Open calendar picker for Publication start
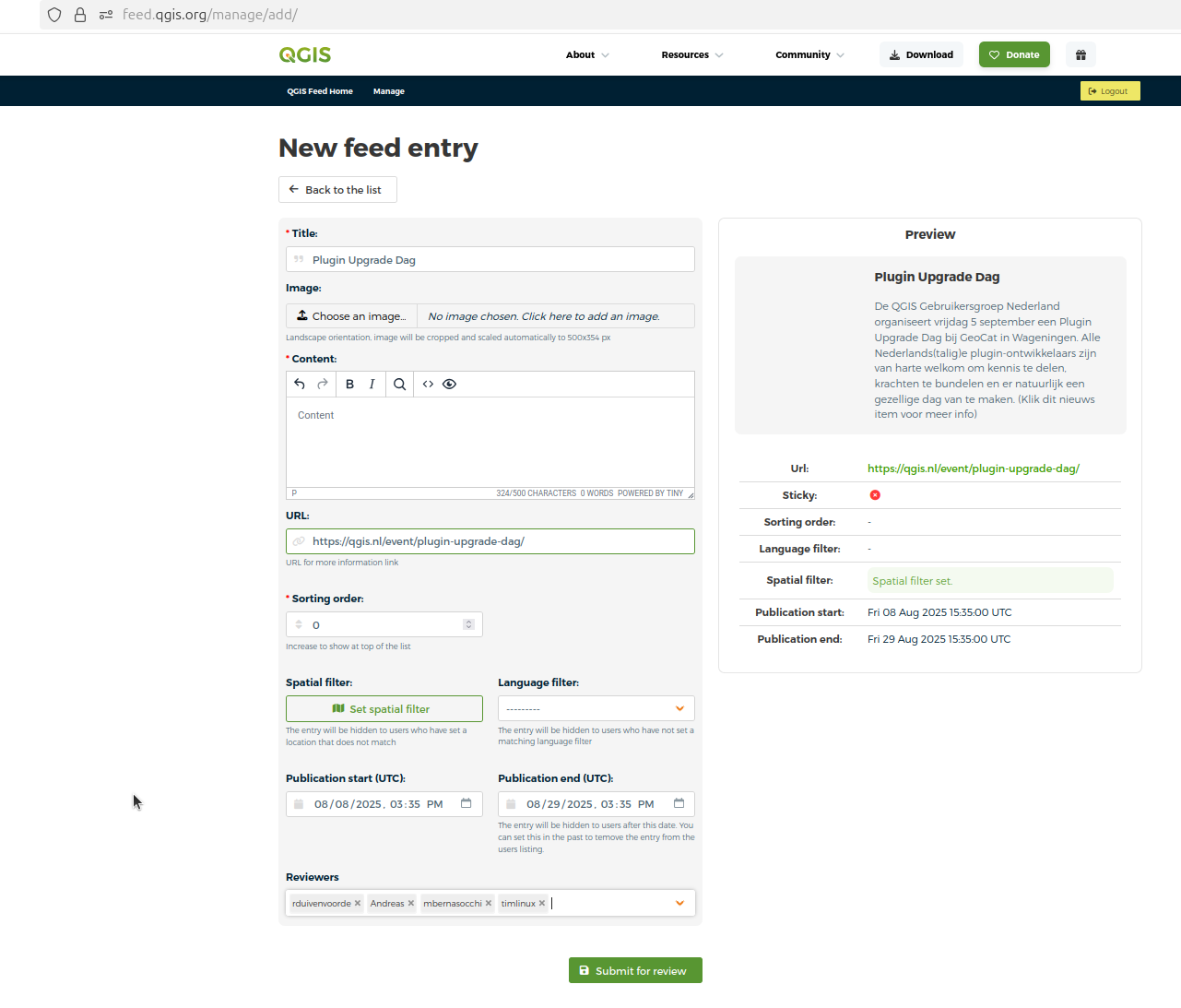 (466, 803)
